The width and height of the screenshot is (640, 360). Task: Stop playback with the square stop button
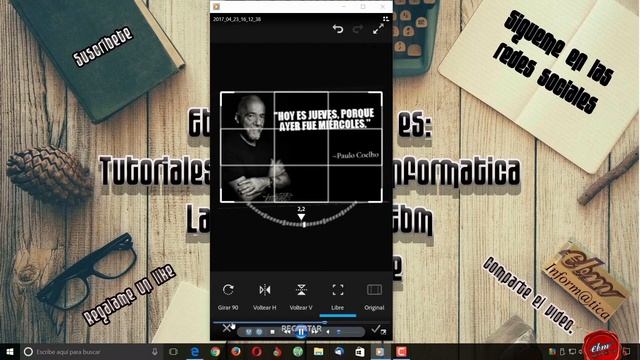pos(272,332)
